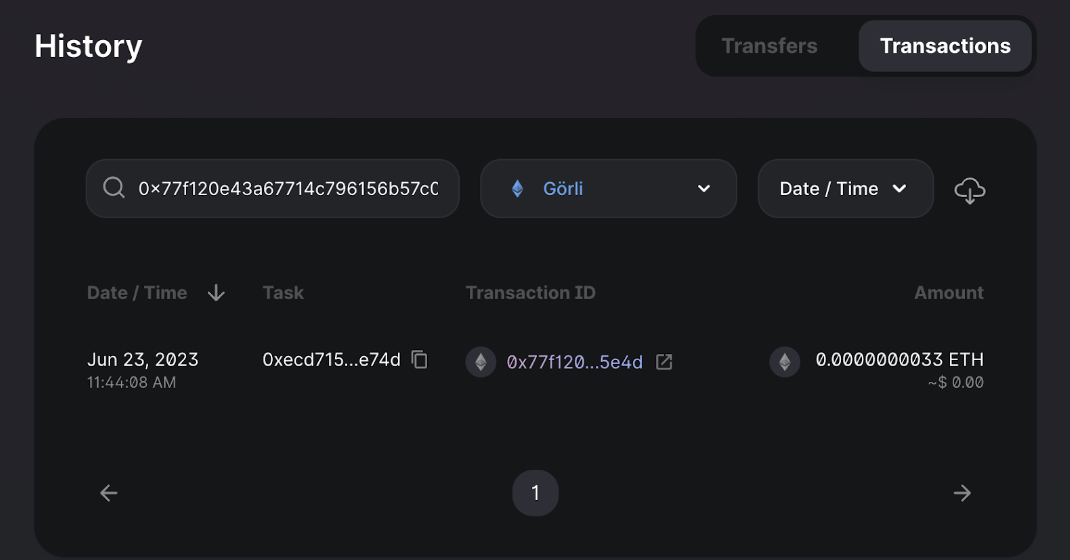Go to previous page arrow
The image size is (1070, 560).
(109, 493)
